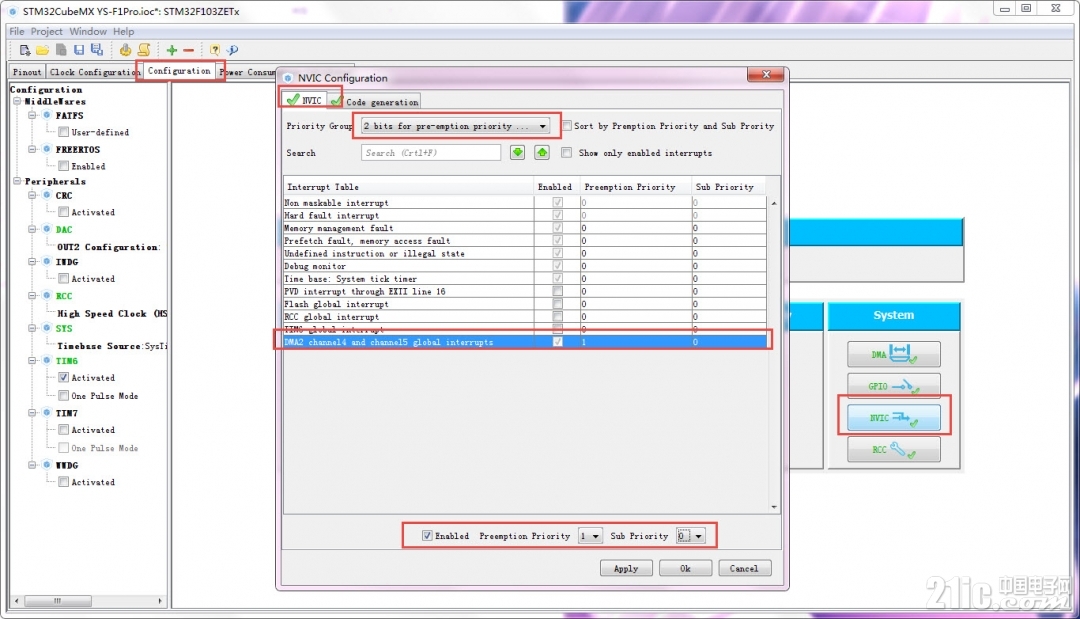Click the search previous green up arrow
Viewport: 1080px width, 619px height.
[542, 153]
